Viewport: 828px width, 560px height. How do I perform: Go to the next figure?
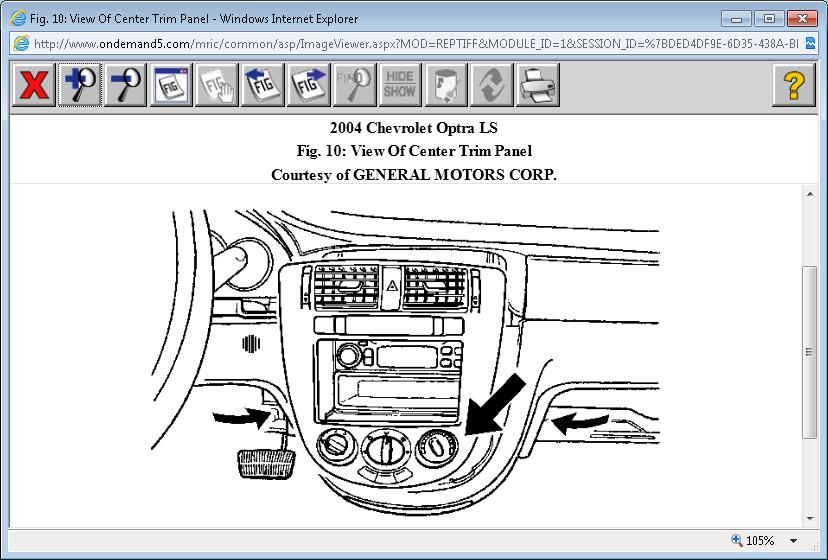click(x=309, y=85)
